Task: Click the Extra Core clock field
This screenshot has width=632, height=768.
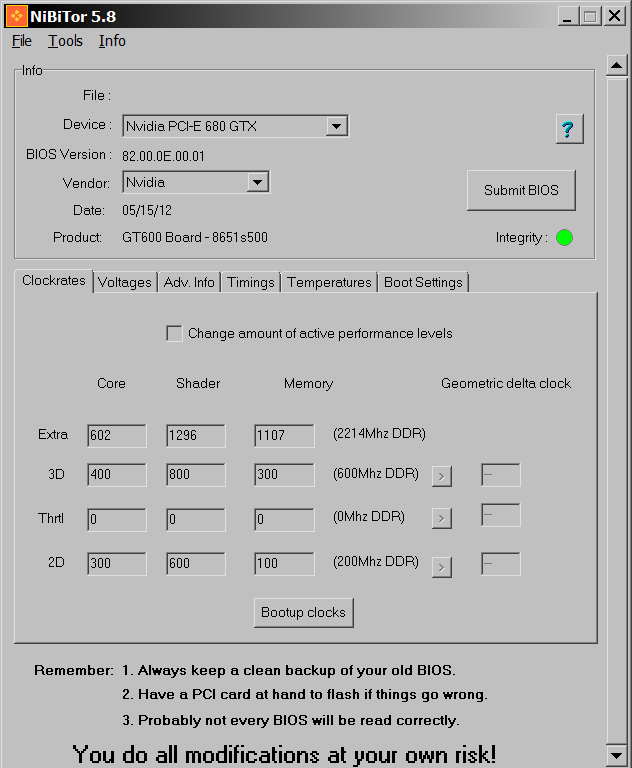Action: [x=116, y=435]
